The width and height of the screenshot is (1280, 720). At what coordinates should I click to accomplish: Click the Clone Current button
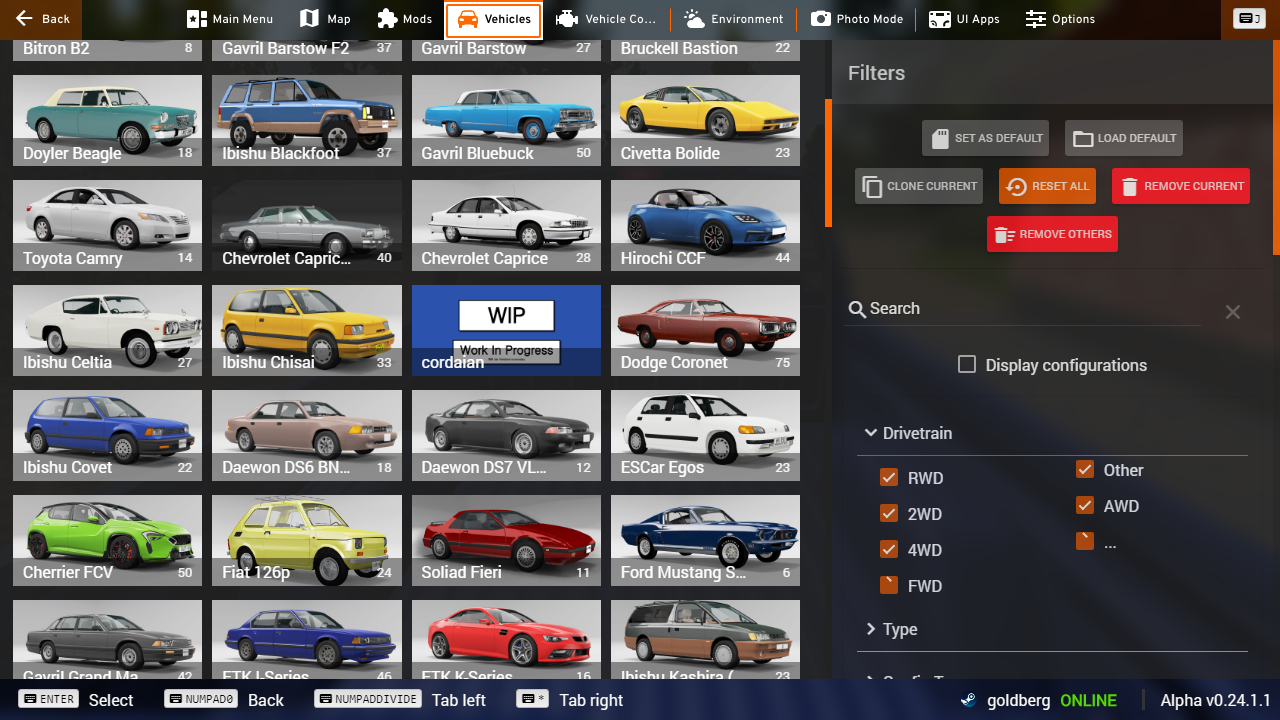click(x=919, y=186)
